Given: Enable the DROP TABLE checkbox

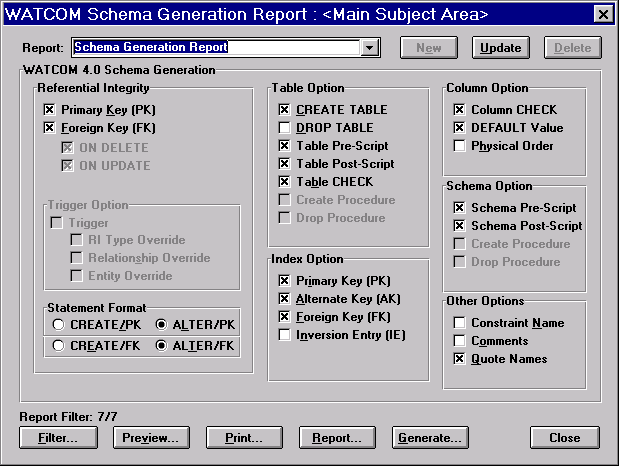Looking at the screenshot, I should tap(285, 128).
